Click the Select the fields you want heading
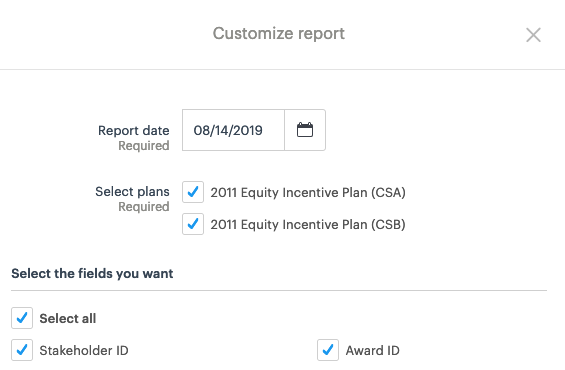Viewport: 565px width, 370px height. 92,273
